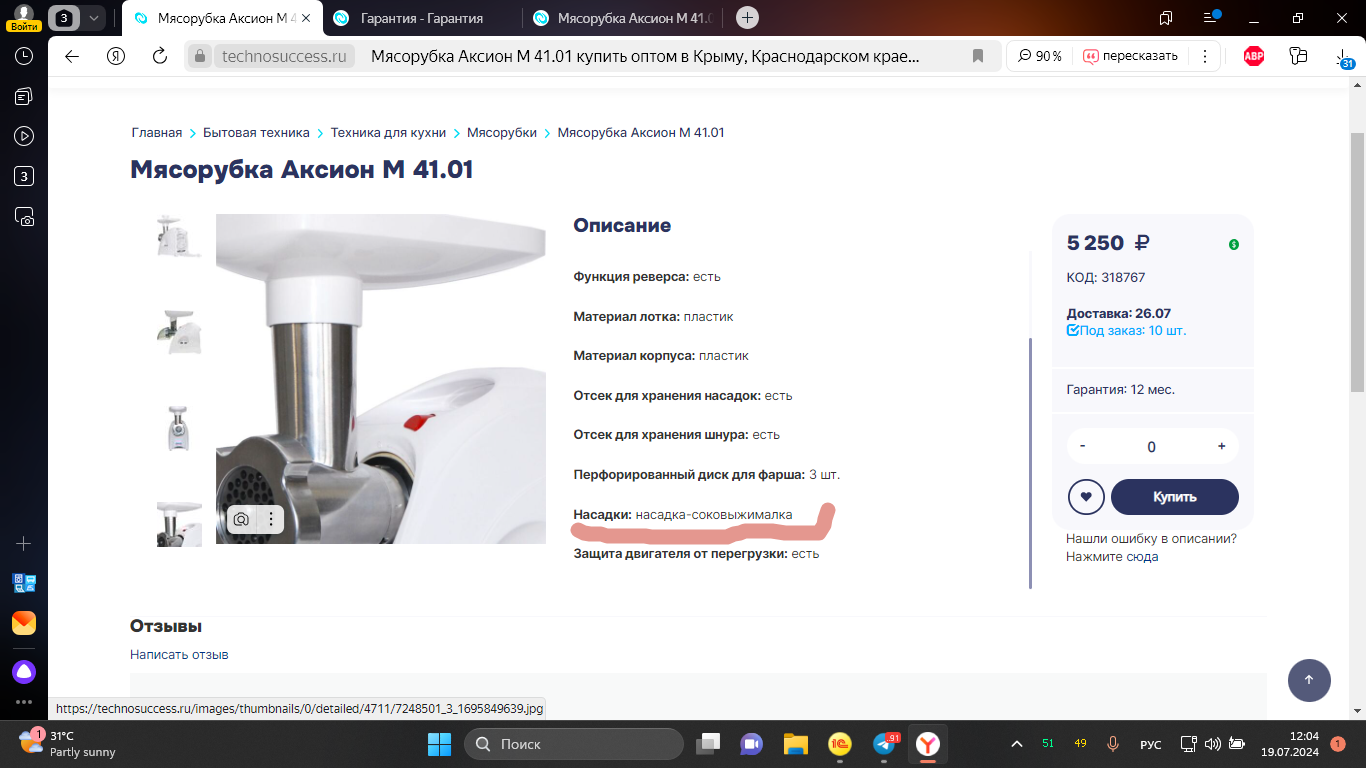Open task view icon on taskbar
This screenshot has height=768, width=1366.
click(708, 744)
